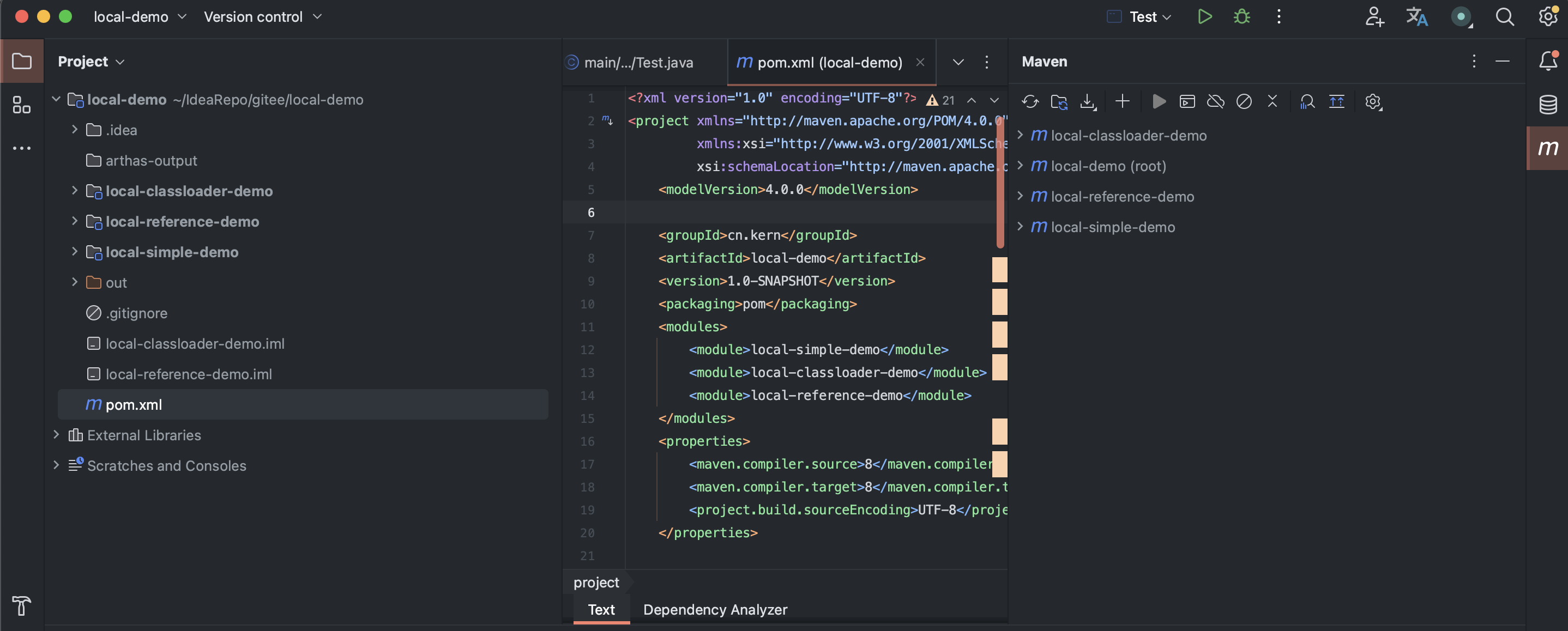The height and width of the screenshot is (631, 1568).
Task: Open more run actions menu
Action: point(1279,16)
